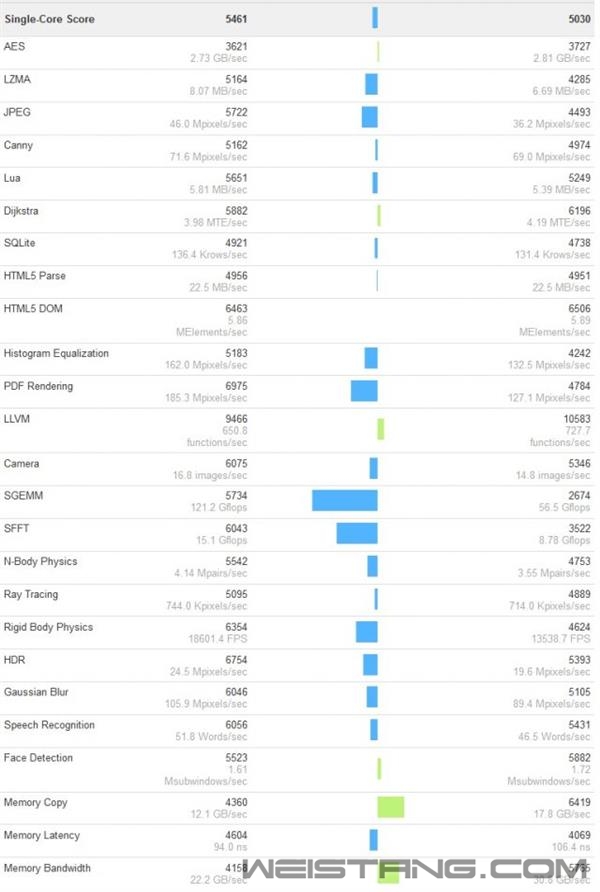The height and width of the screenshot is (892, 600).
Task: Click the LLVM green comparison bar
Action: 381,429
